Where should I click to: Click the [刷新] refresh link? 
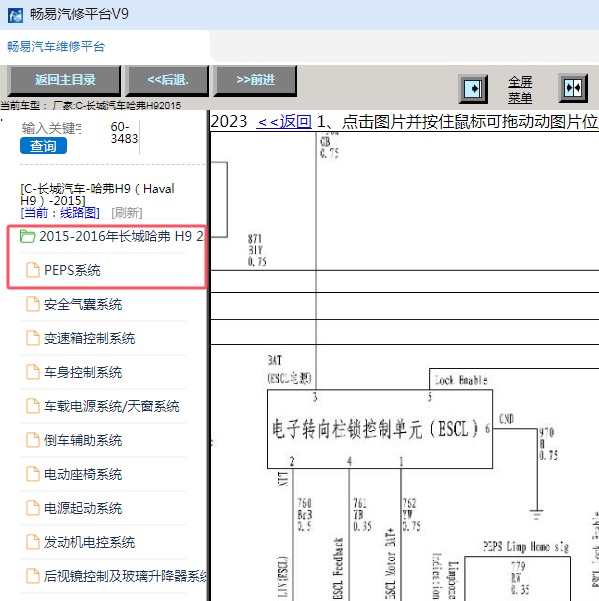coord(127,213)
